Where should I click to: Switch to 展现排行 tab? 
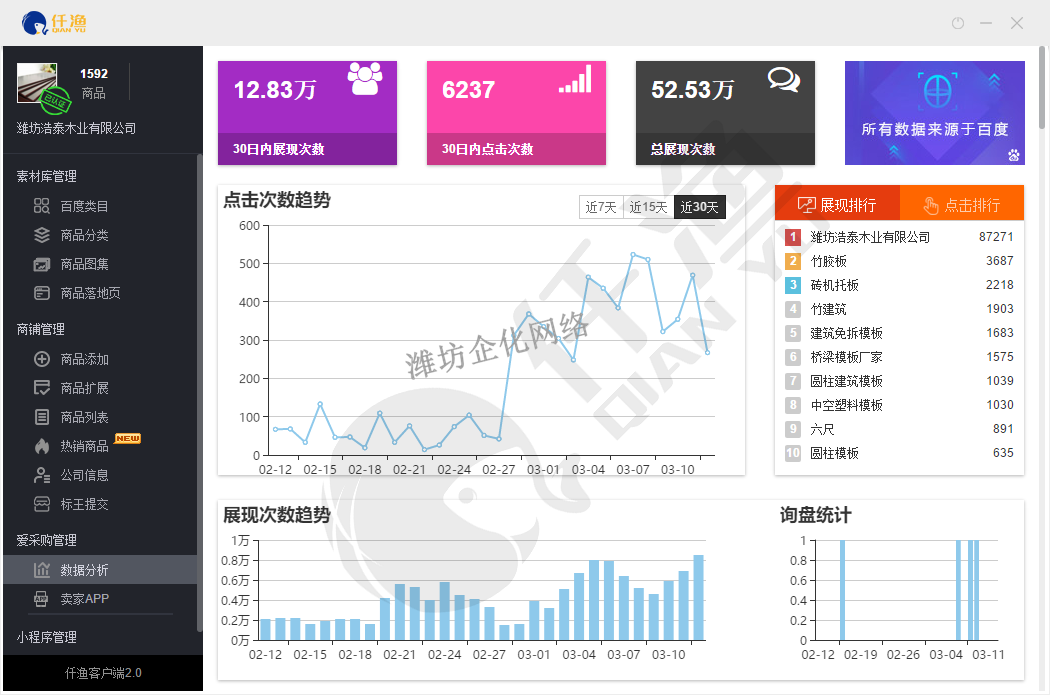[837, 204]
